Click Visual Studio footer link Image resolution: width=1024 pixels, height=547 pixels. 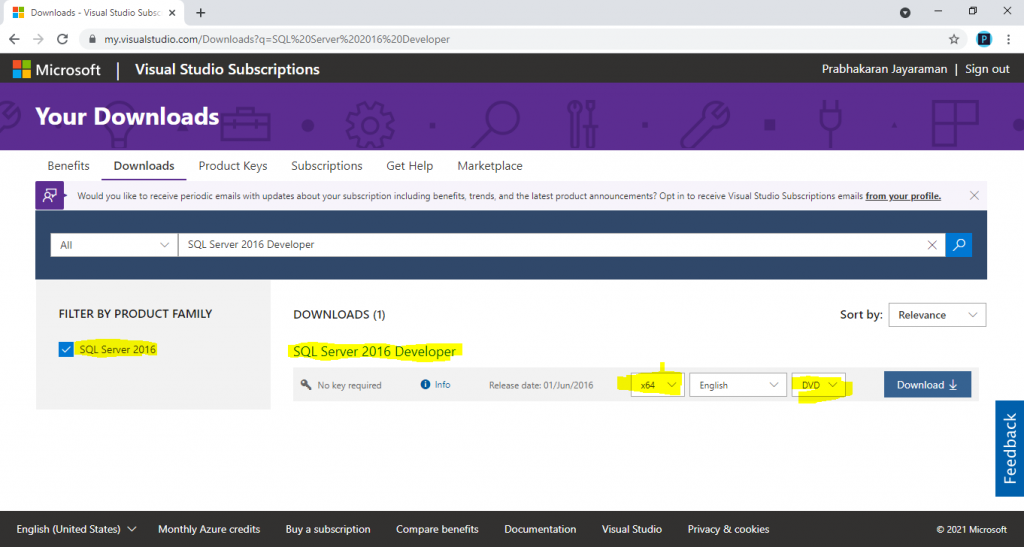(x=632, y=529)
